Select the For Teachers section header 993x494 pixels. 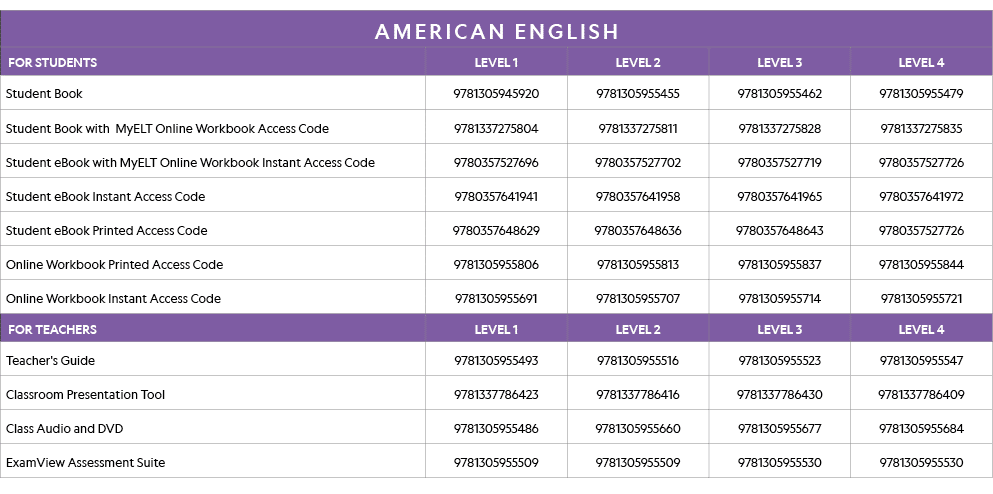51,330
